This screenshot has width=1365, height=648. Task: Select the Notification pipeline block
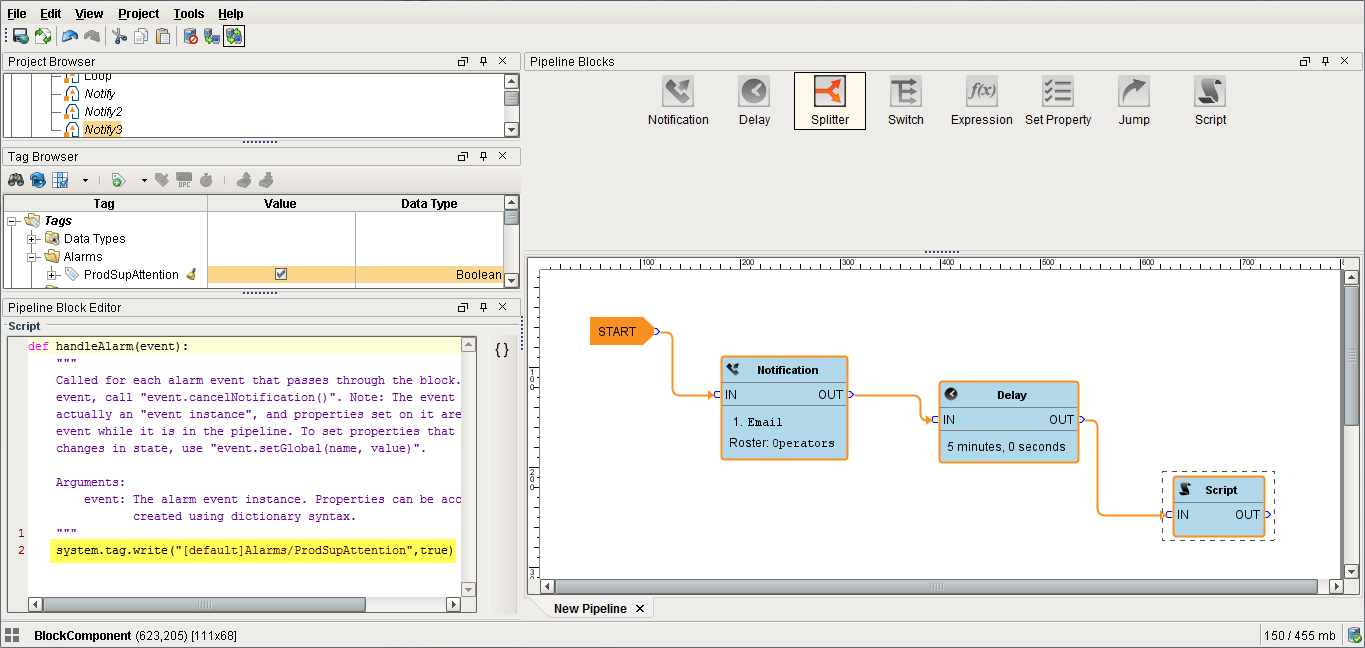(678, 101)
